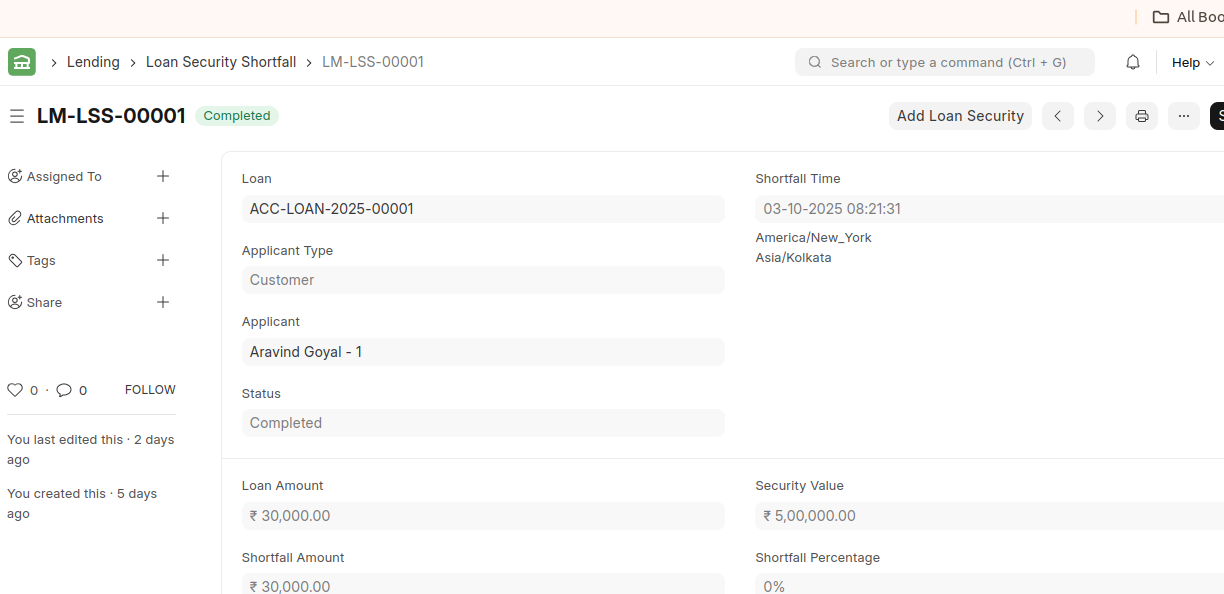
Task: Toggle the sidebar hamburger menu
Action: [x=17, y=116]
